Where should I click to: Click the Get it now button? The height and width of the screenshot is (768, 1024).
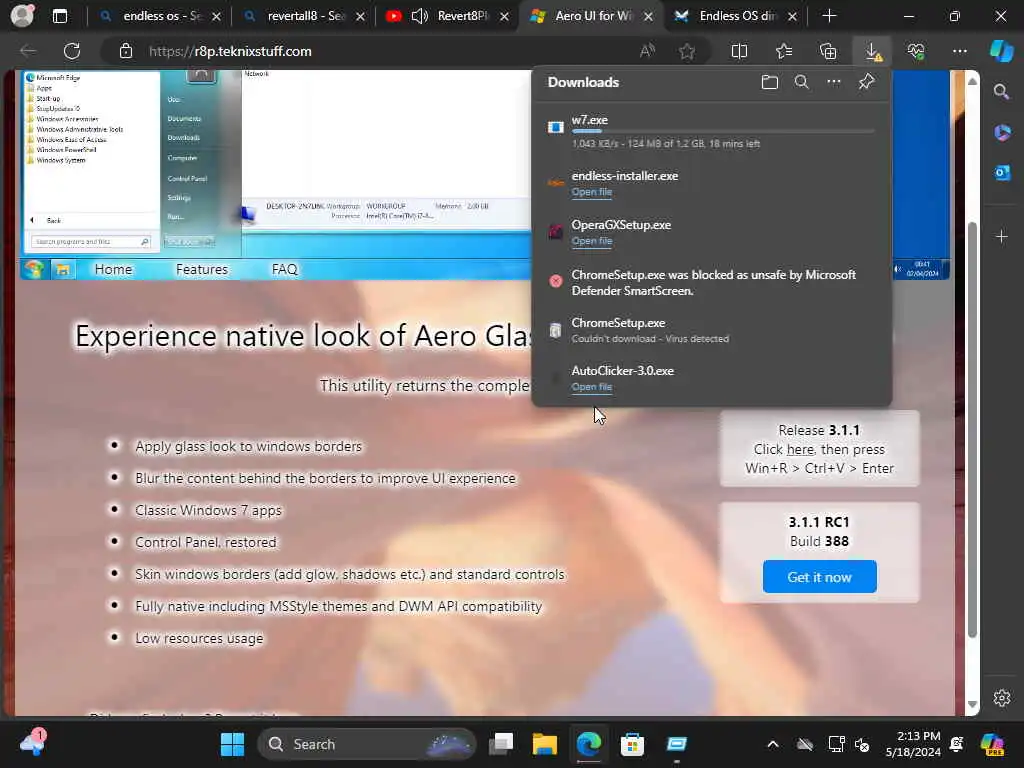[820, 577]
